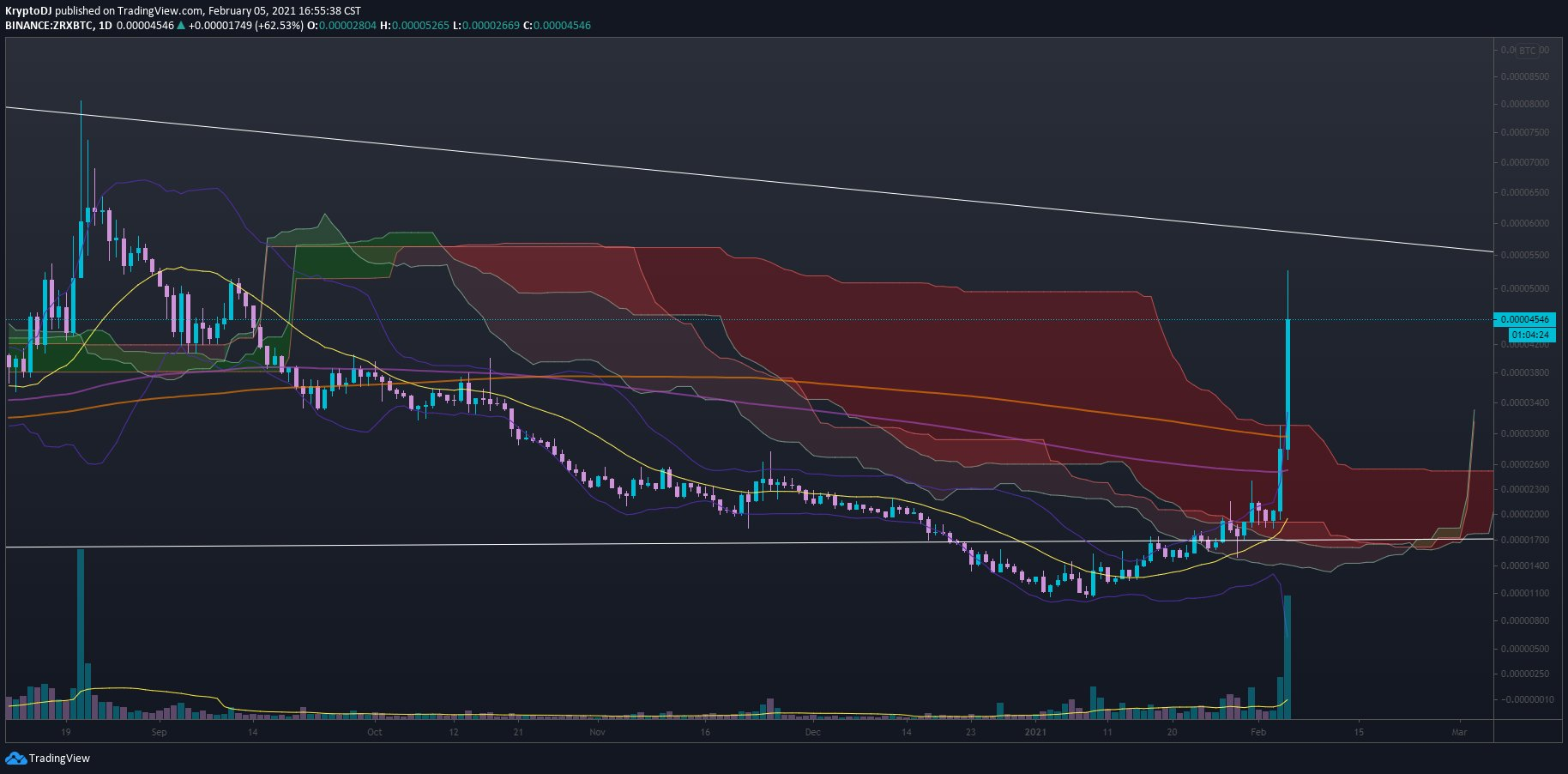Click the 11 date label on time axis

[1107, 732]
